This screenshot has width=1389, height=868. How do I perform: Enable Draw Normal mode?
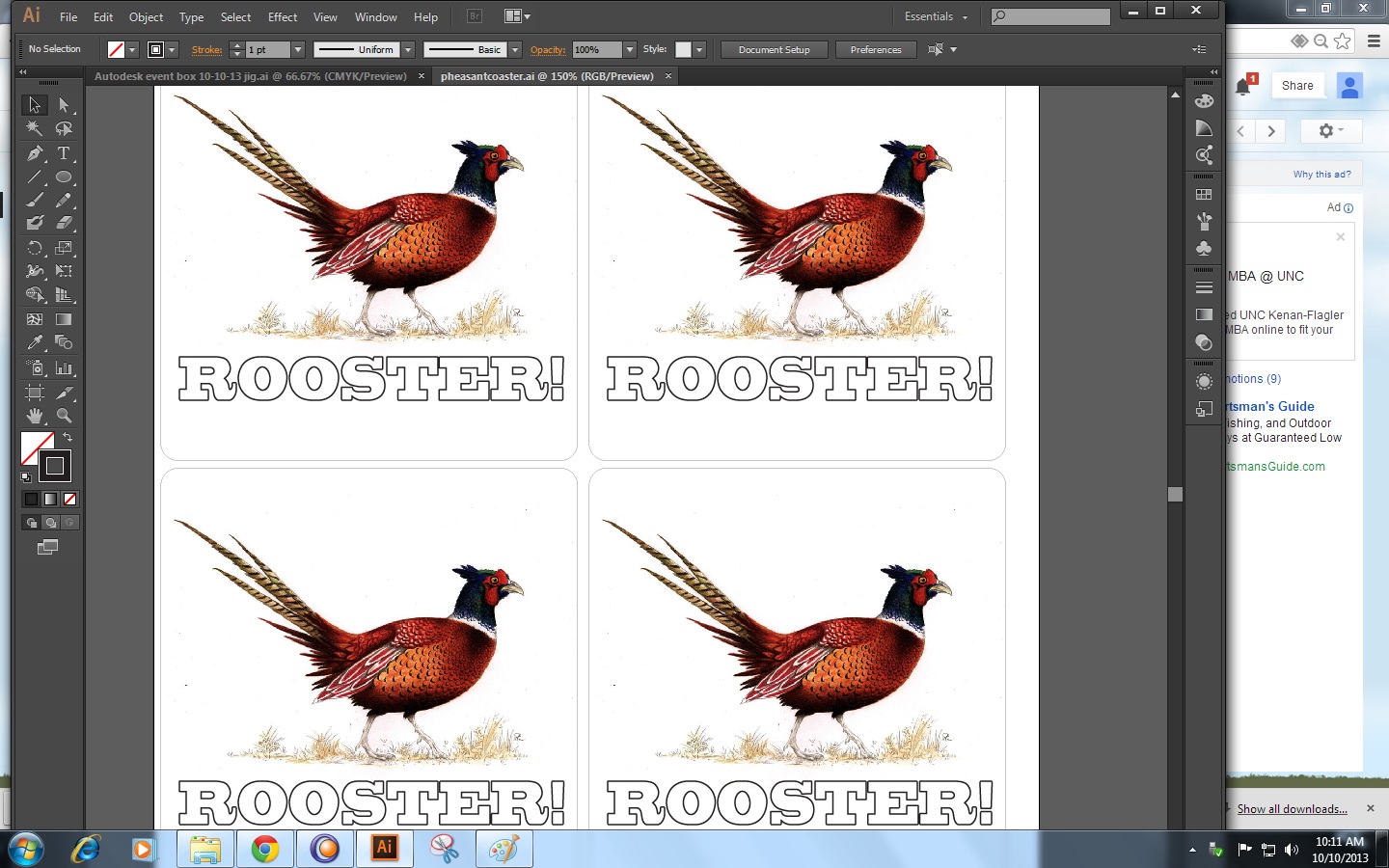(x=31, y=523)
